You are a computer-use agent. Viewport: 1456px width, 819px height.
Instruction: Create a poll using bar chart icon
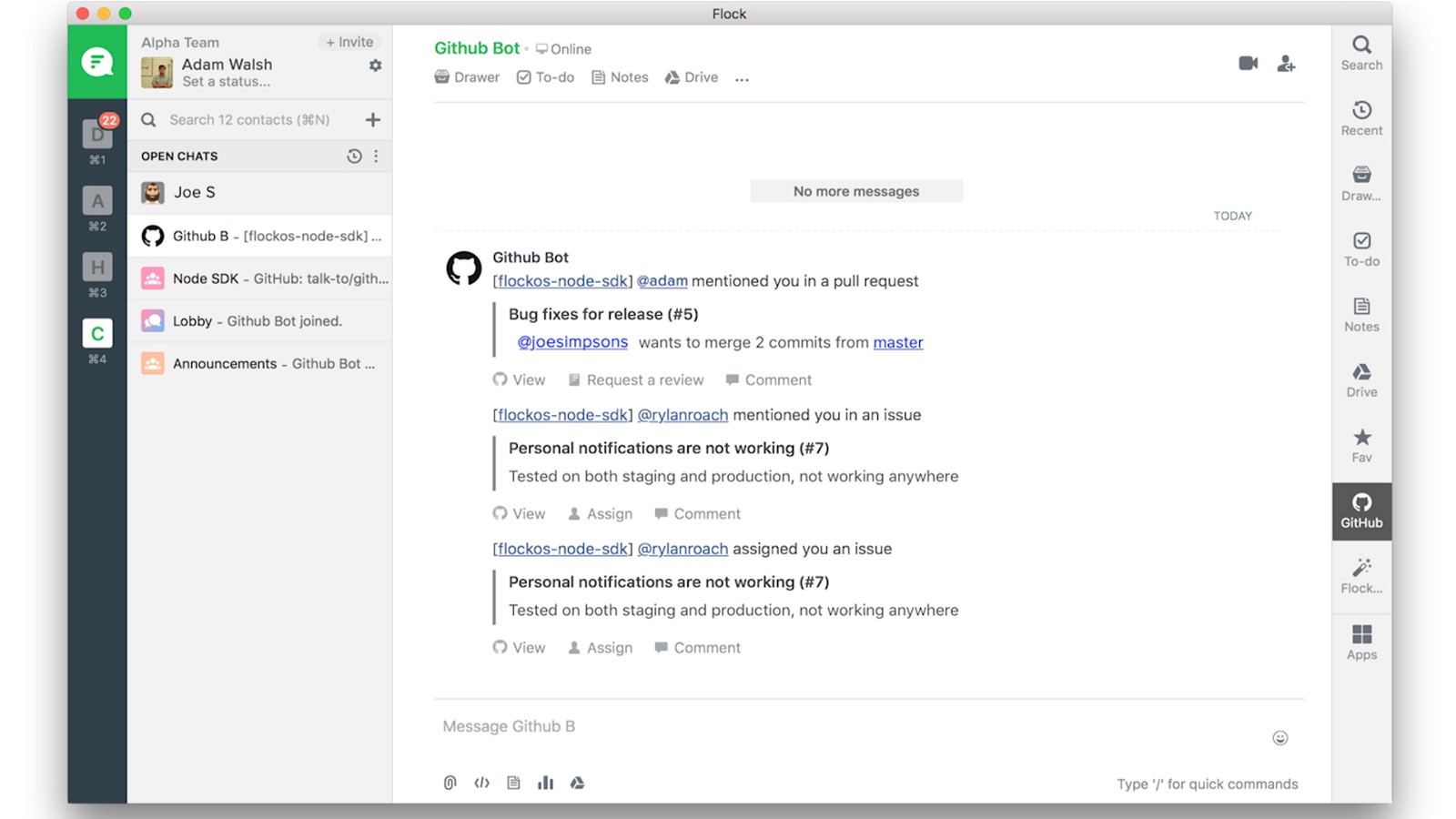pos(545,783)
